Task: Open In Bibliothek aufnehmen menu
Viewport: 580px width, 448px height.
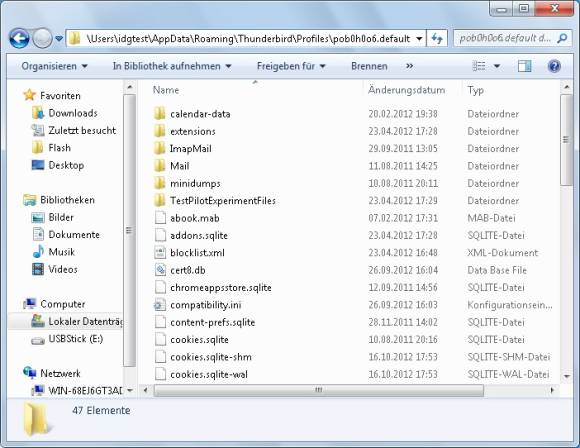Action: (172, 66)
